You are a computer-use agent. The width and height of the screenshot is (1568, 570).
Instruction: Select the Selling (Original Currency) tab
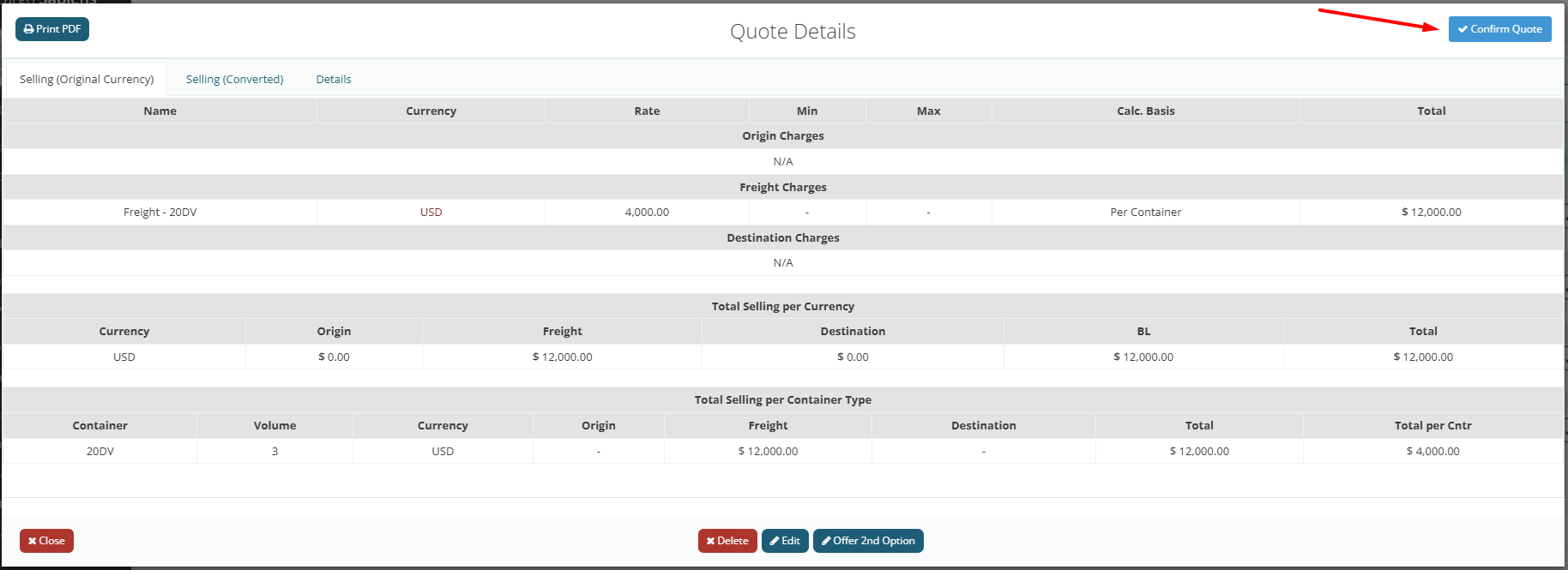coord(87,79)
